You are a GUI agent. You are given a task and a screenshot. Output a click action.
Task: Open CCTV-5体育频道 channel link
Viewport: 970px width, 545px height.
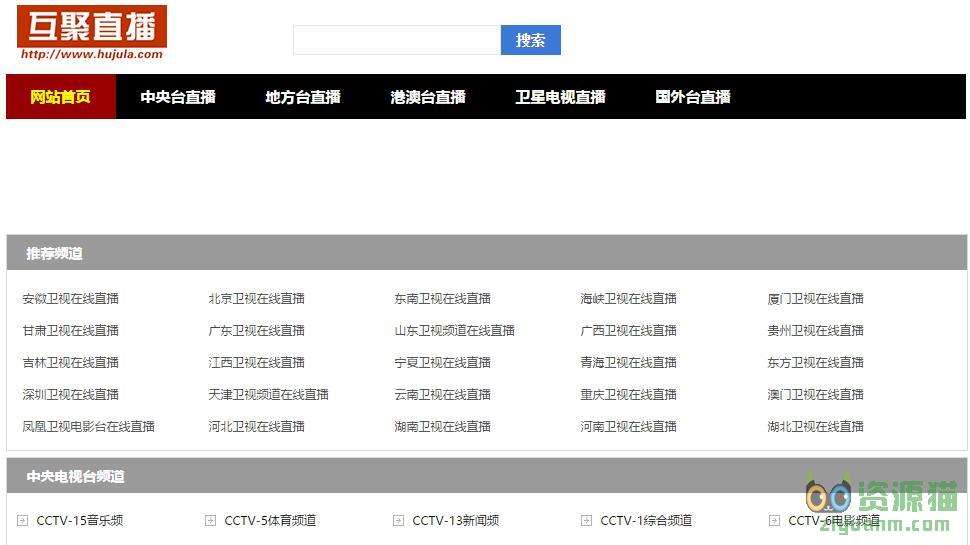click(270, 521)
